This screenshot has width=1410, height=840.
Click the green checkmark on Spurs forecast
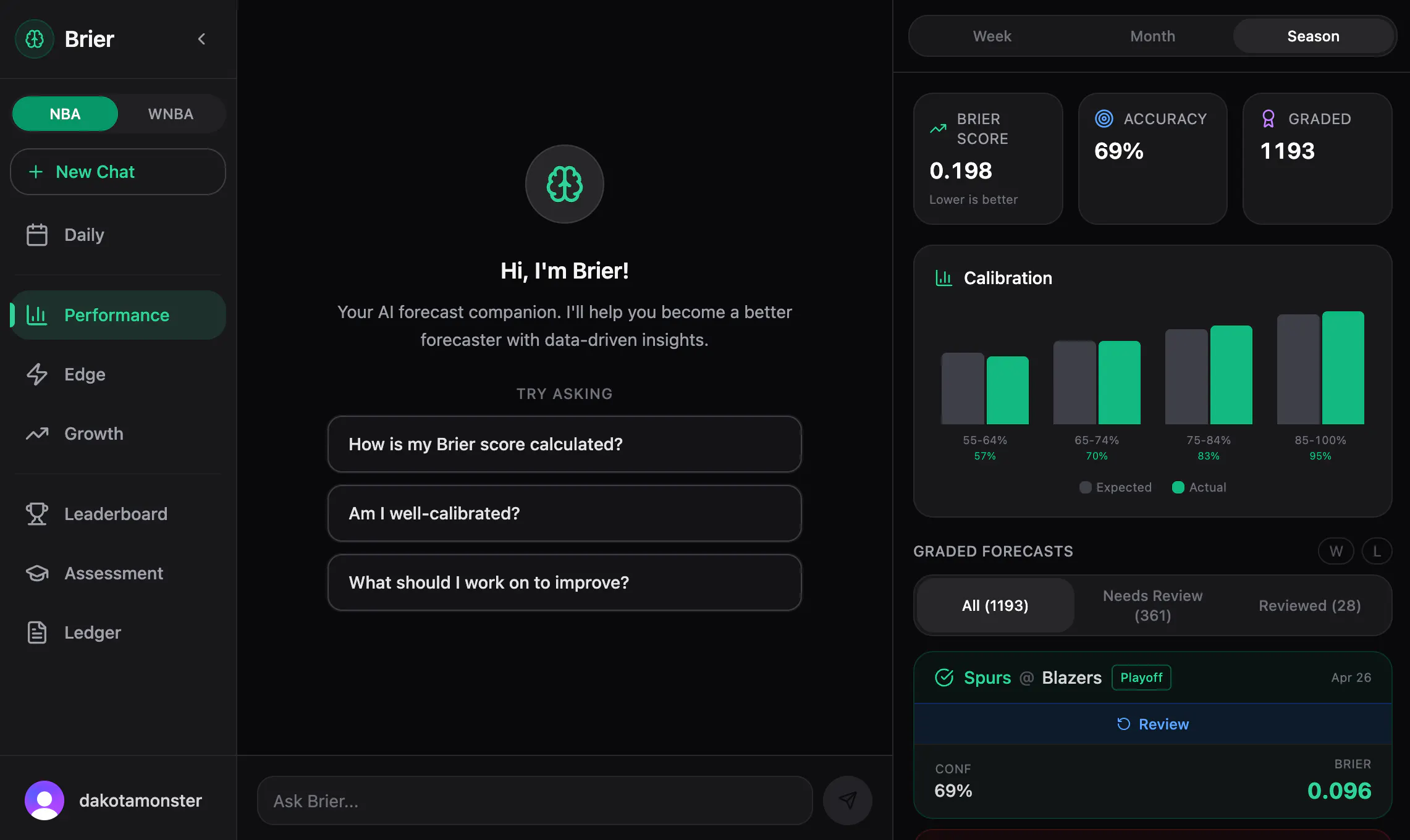tap(944, 678)
